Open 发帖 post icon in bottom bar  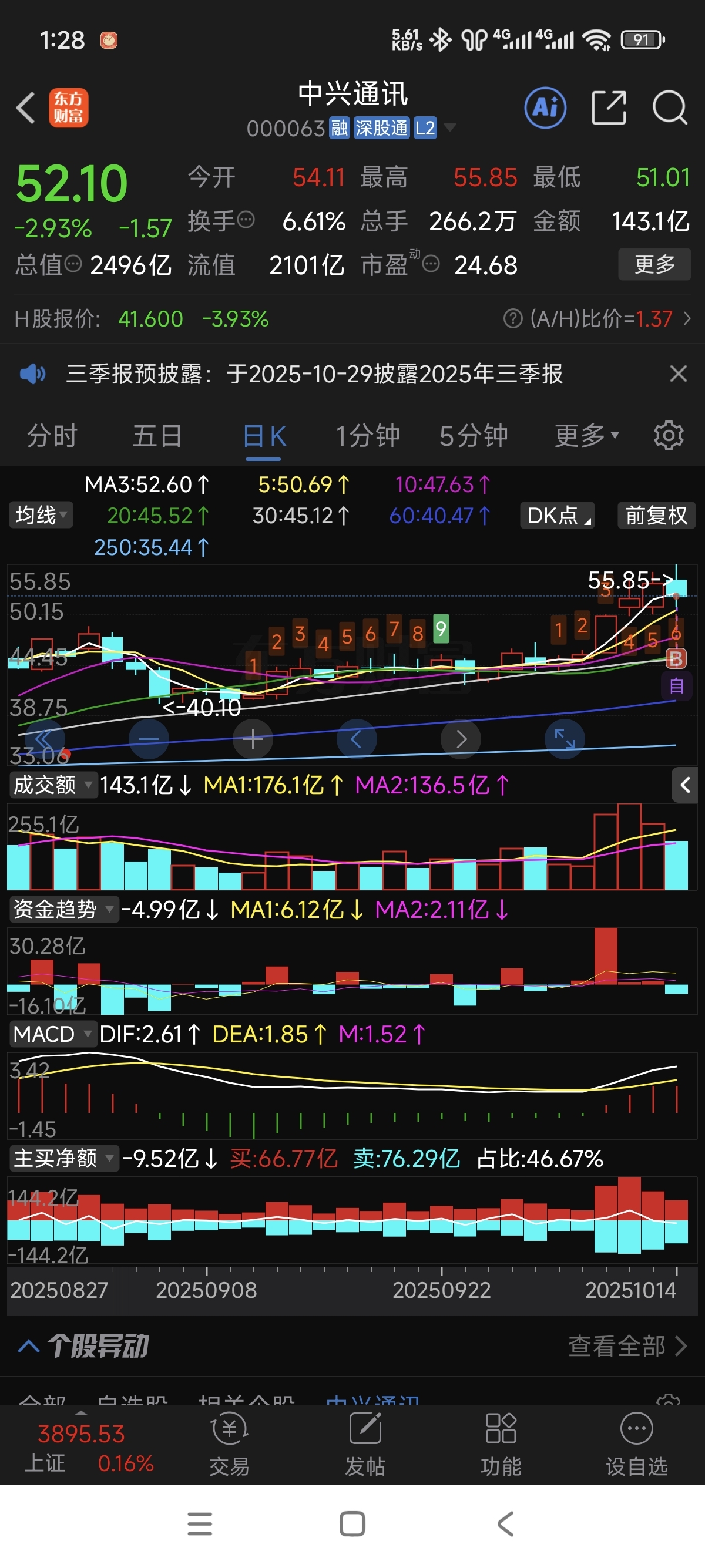[365, 1445]
